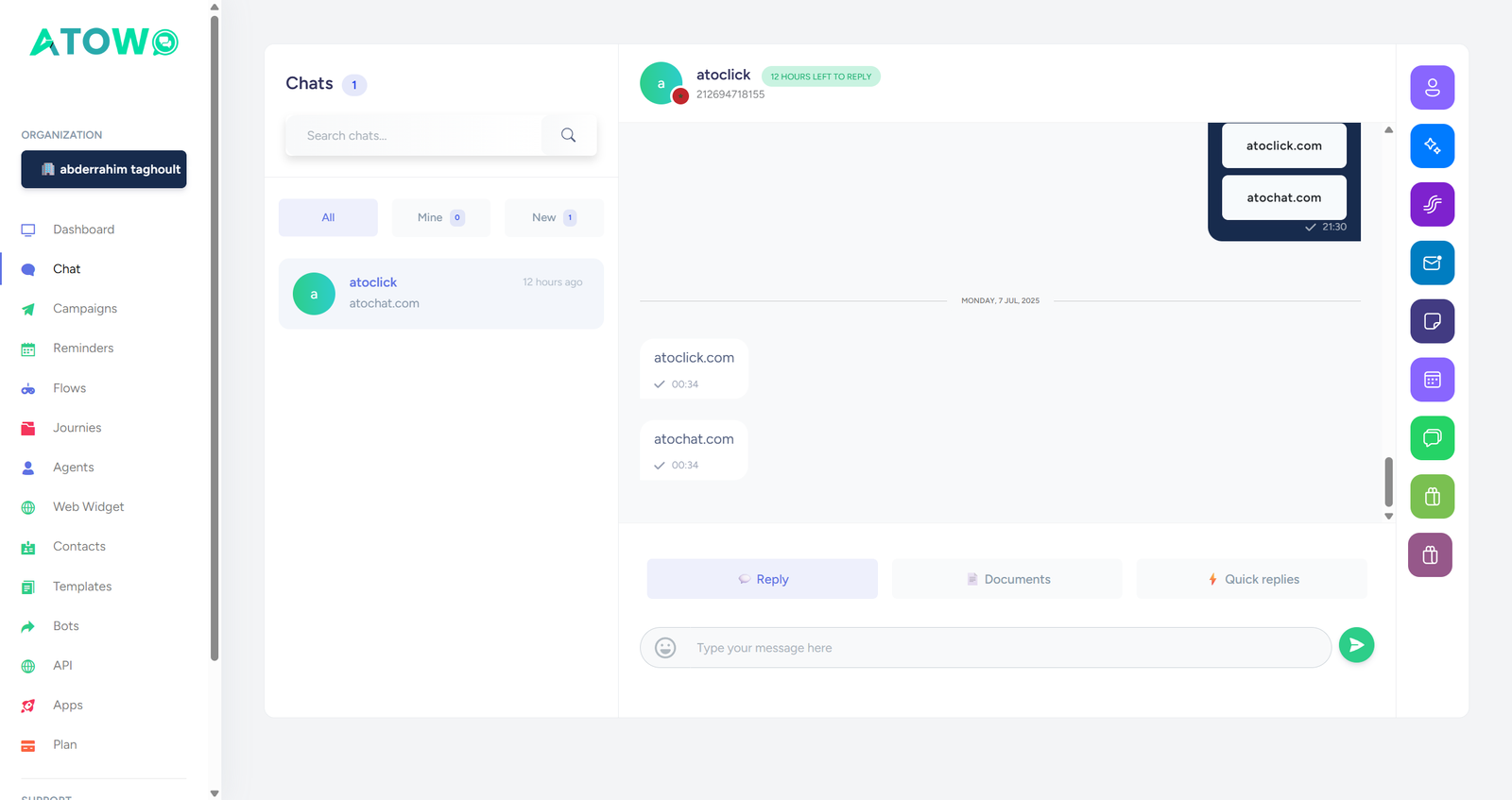This screenshot has height=800, width=1512.
Task: Click the abderrahim taghoult organization button
Action: pos(104,169)
